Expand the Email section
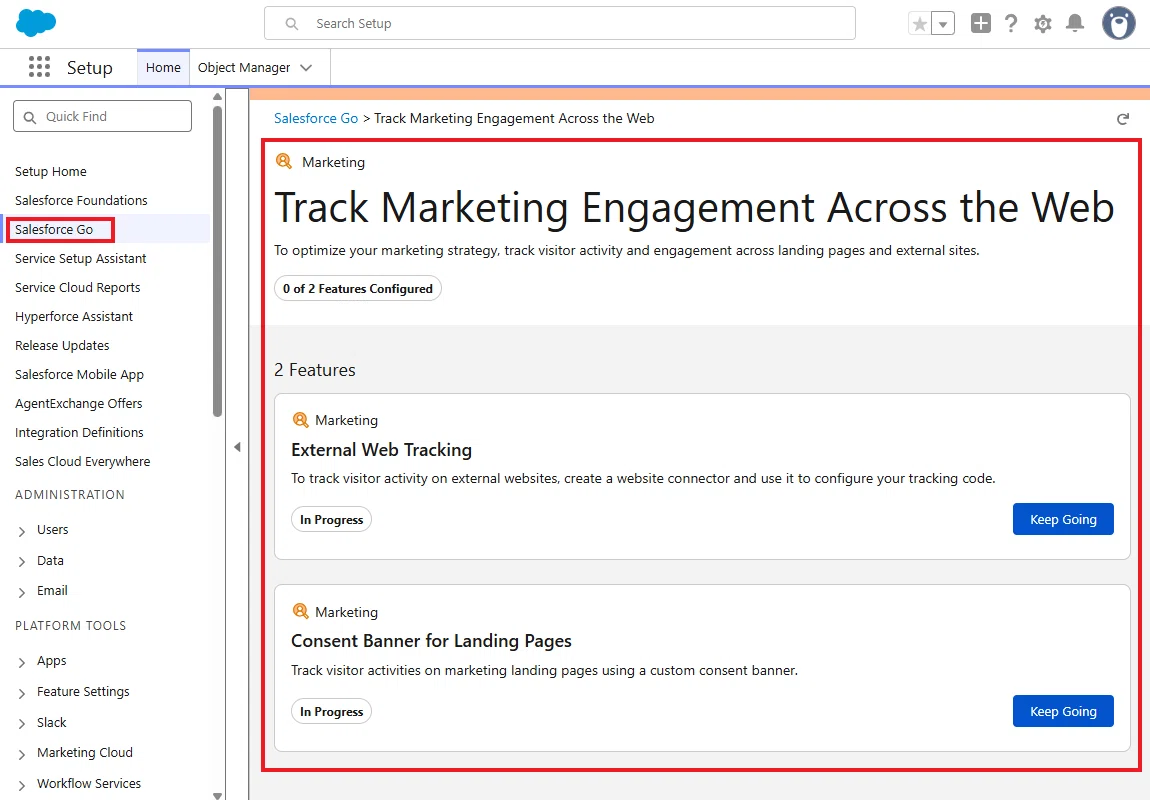The height and width of the screenshot is (800, 1150). click(x=22, y=592)
